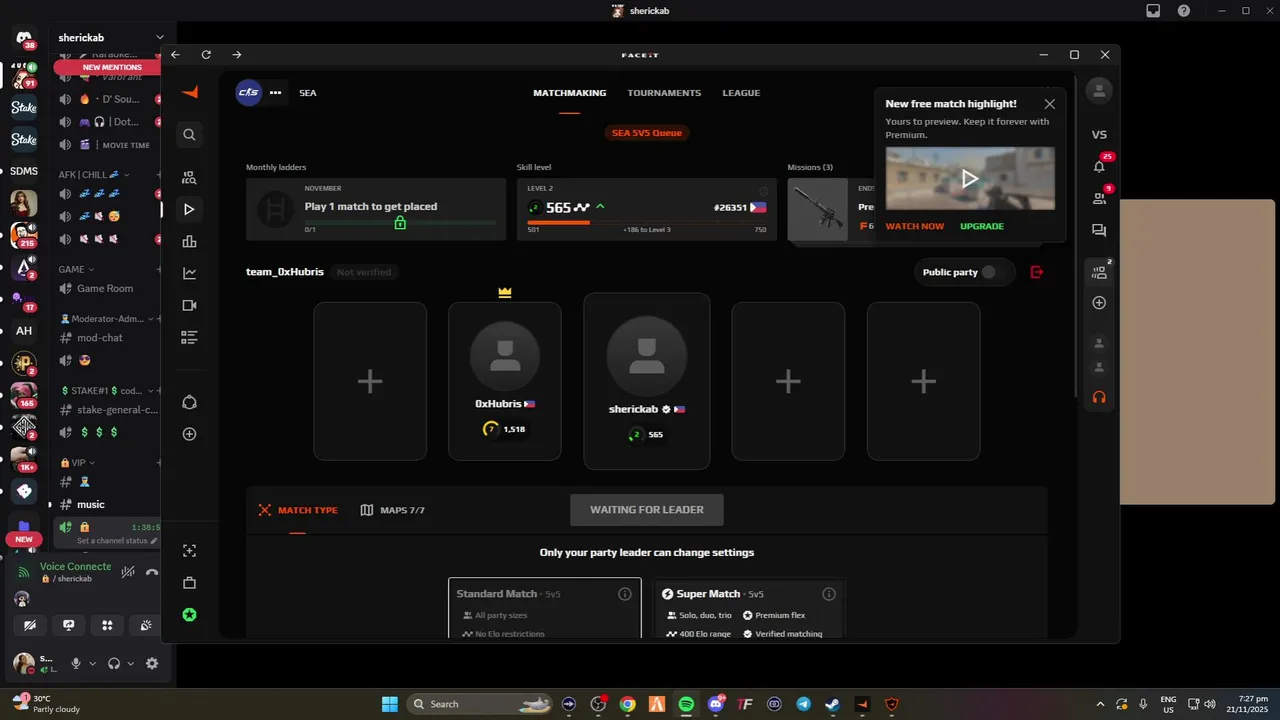The image size is (1280, 720).
Task: Open the sherickab server dropdown
Action: click(x=160, y=37)
